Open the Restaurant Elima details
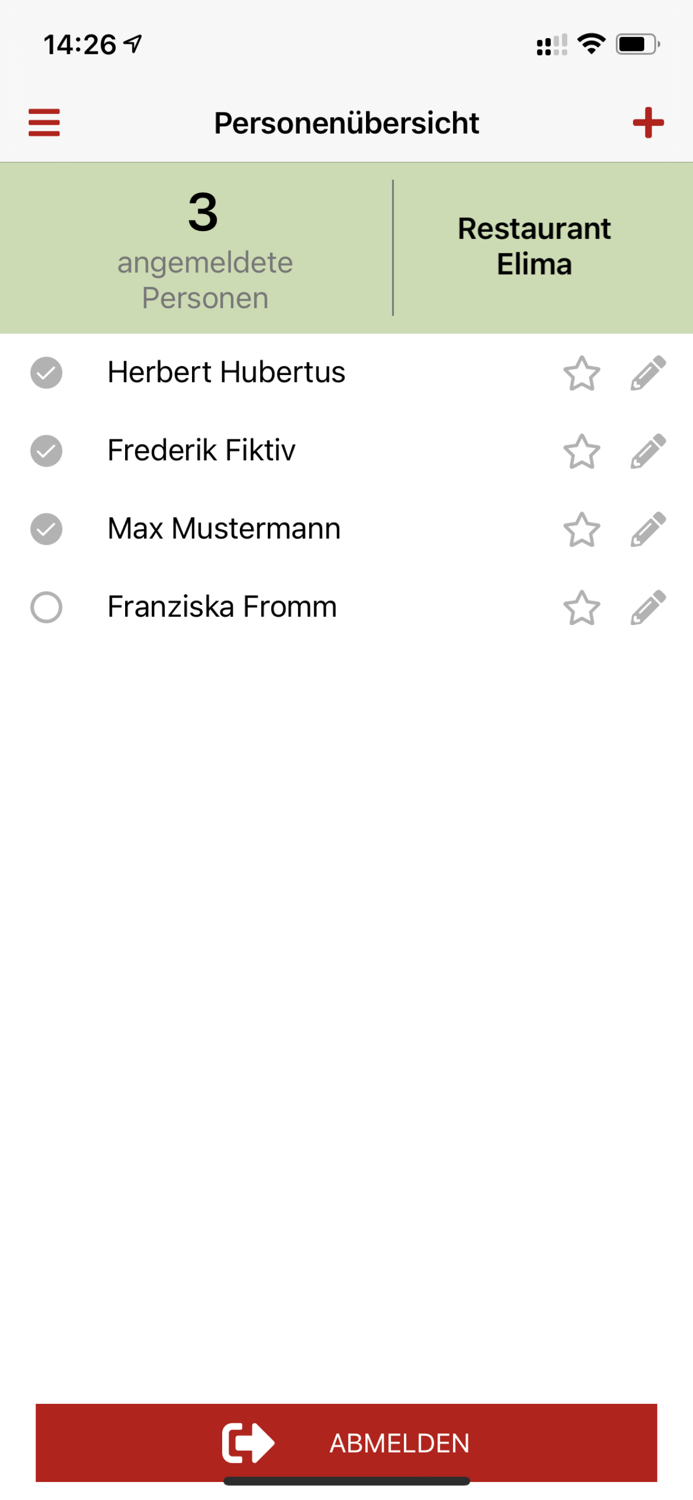Viewport: 693px width, 1500px height. [x=534, y=247]
